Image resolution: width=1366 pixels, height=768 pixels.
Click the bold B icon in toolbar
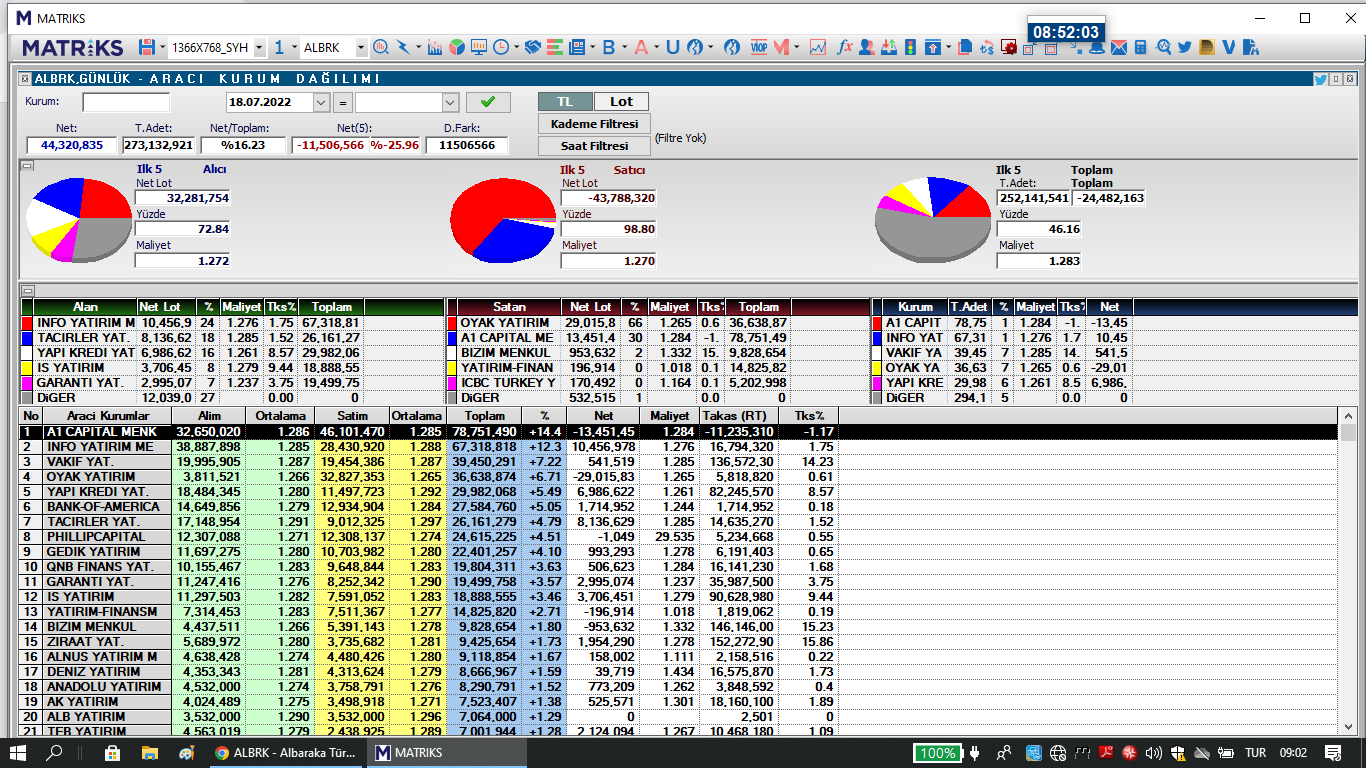pos(608,47)
